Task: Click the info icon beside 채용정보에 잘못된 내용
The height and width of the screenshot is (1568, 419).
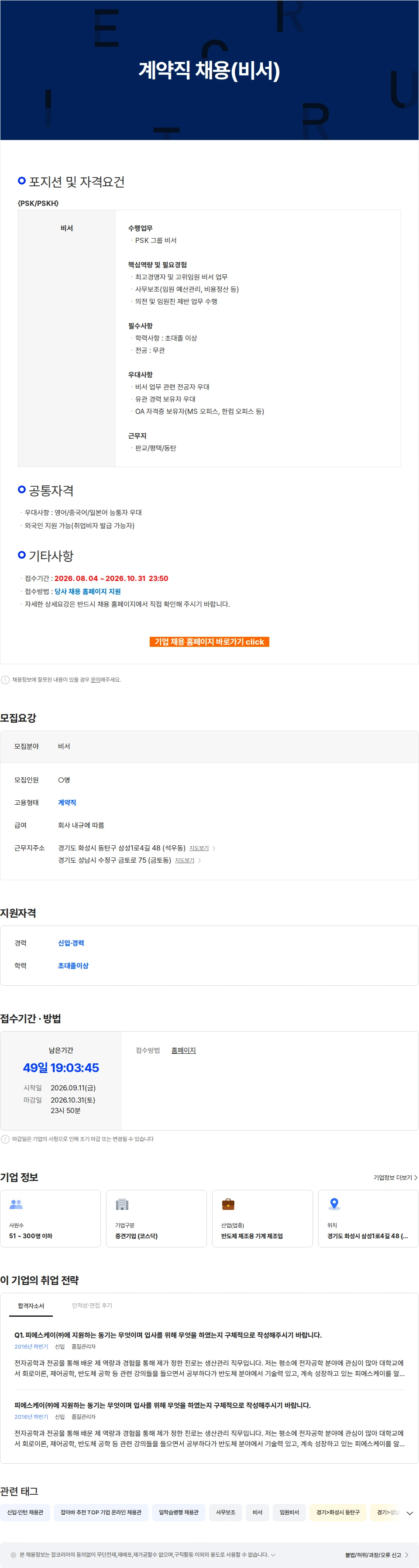Action: [6, 680]
